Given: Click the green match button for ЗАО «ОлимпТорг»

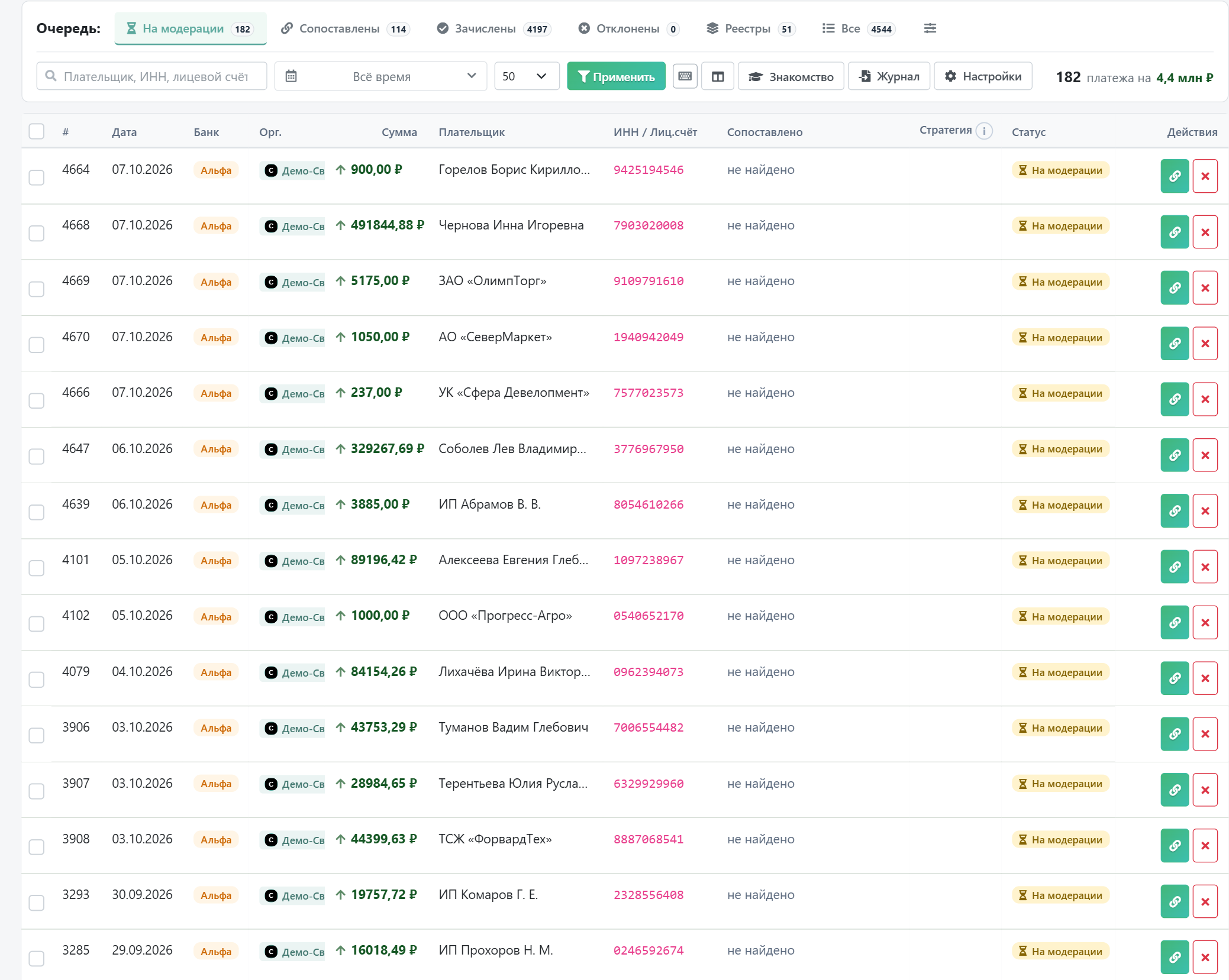Looking at the screenshot, I should tap(1175, 288).
